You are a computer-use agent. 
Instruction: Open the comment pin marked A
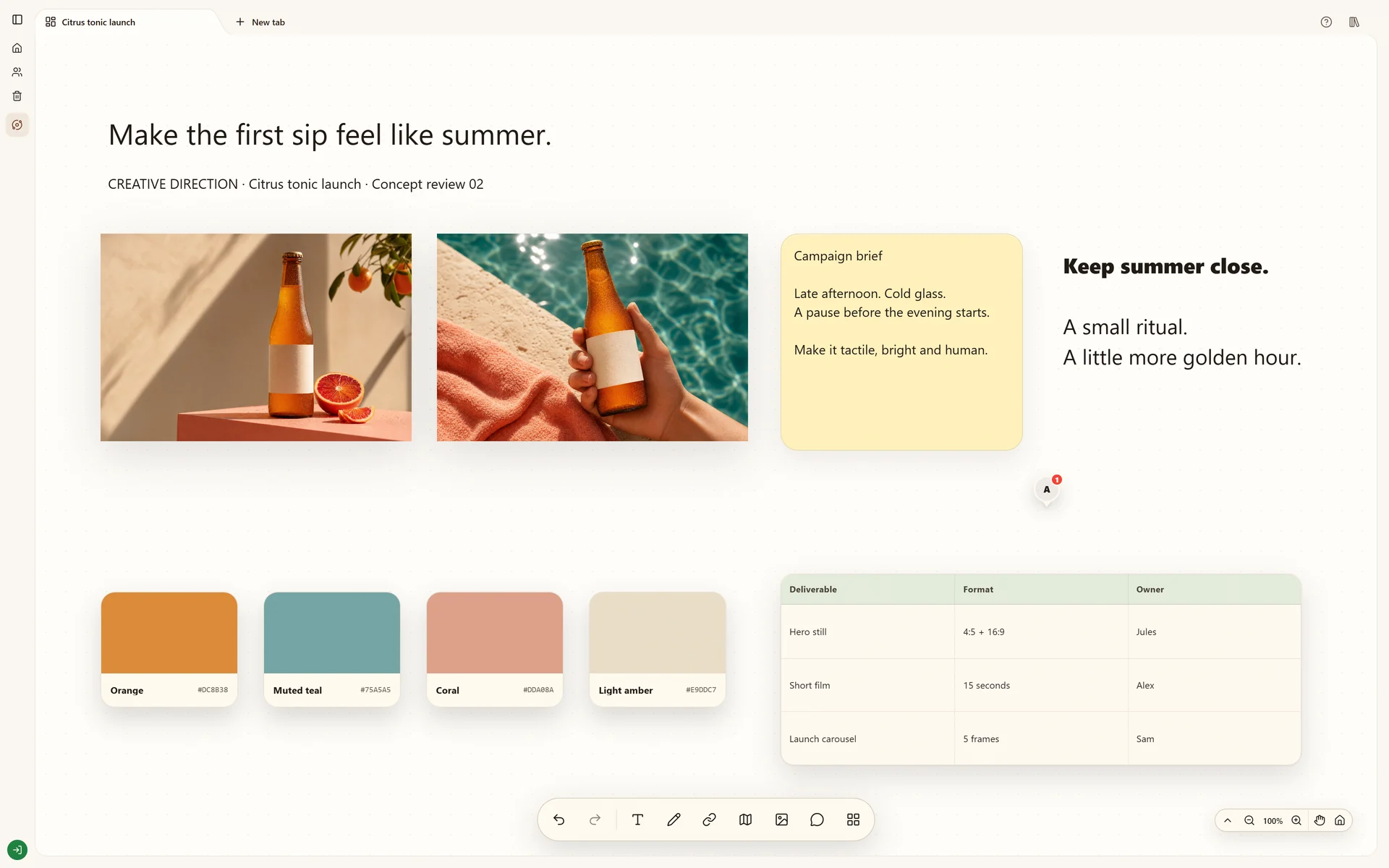click(x=1047, y=490)
